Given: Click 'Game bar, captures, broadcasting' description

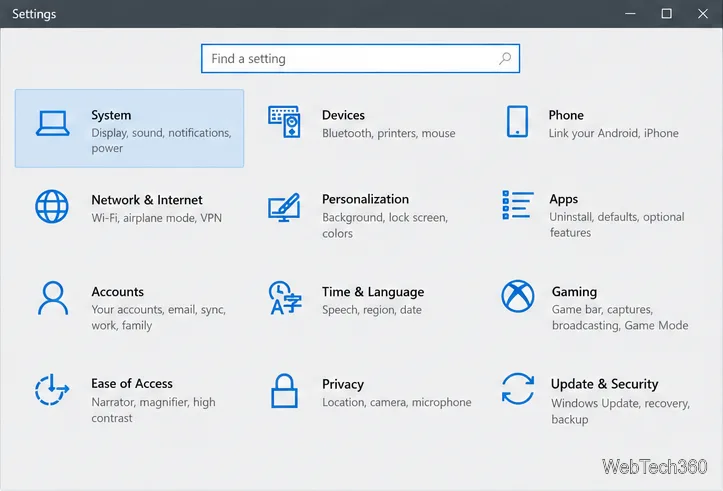Looking at the screenshot, I should 620,317.
